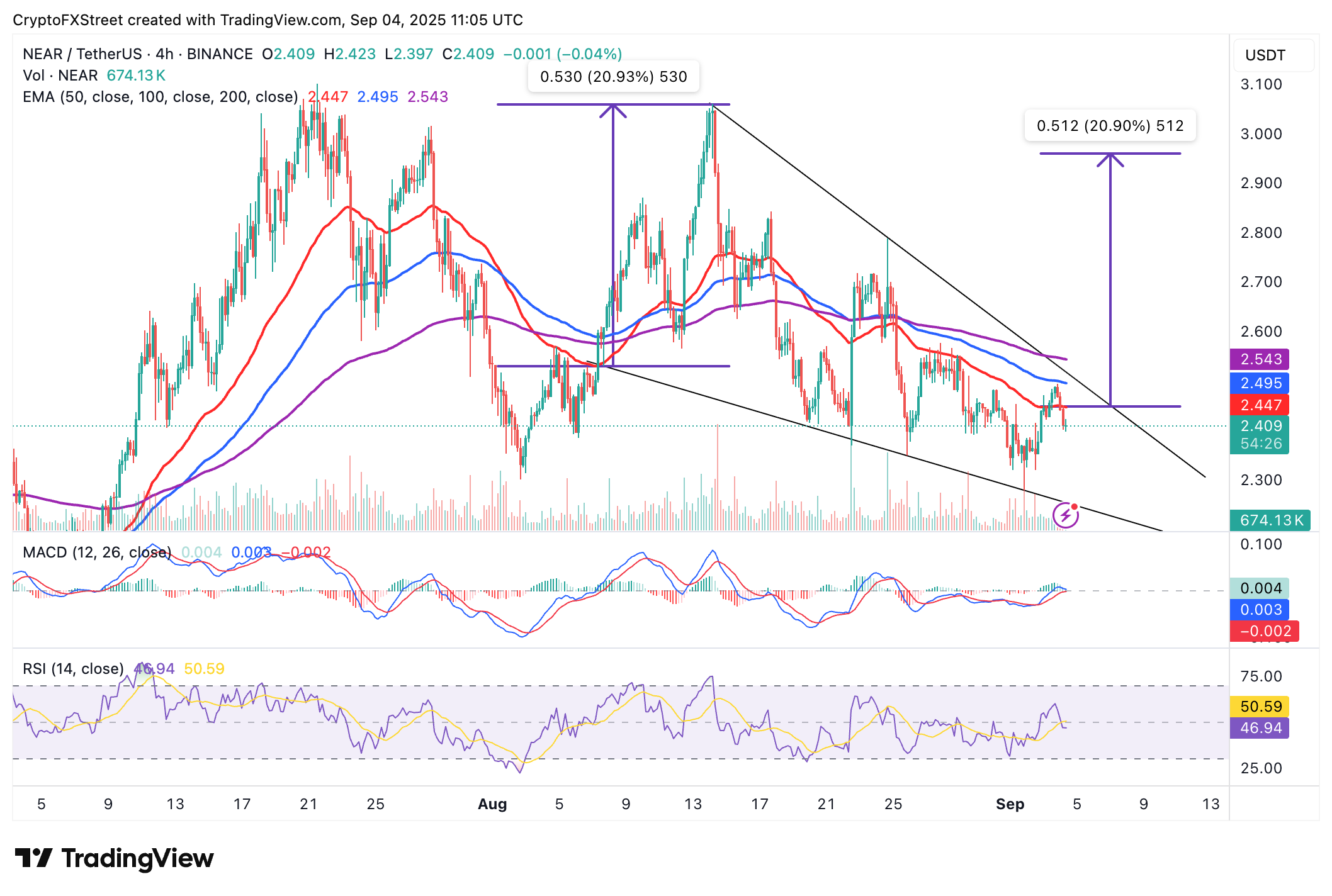Click the 674.13K volume axis tag
Image resolution: width=1332 pixels, height=896 pixels.
(1270, 520)
